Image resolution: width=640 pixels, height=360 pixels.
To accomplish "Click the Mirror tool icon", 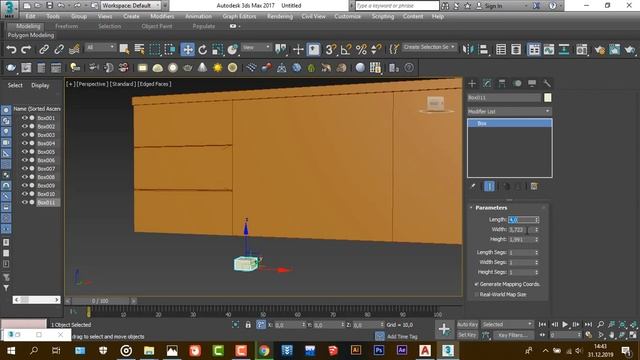I will point(468,49).
